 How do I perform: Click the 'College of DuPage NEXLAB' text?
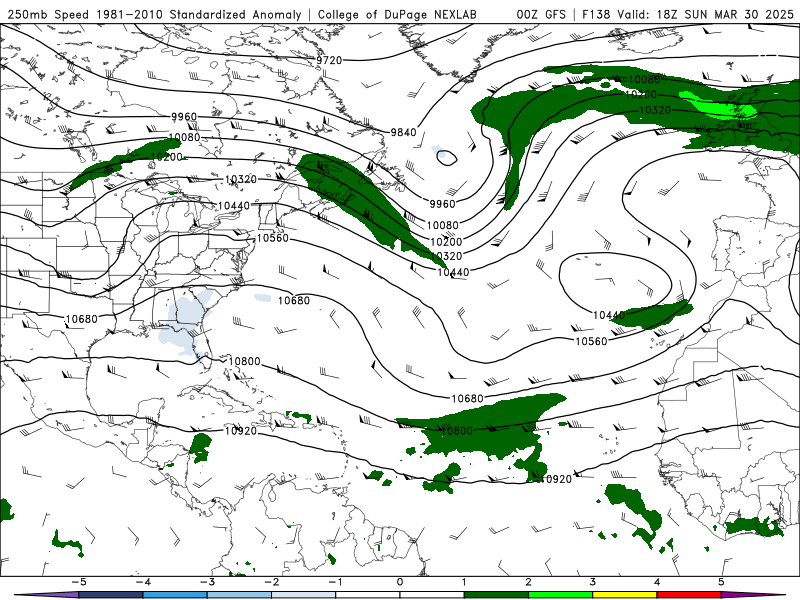coord(397,14)
